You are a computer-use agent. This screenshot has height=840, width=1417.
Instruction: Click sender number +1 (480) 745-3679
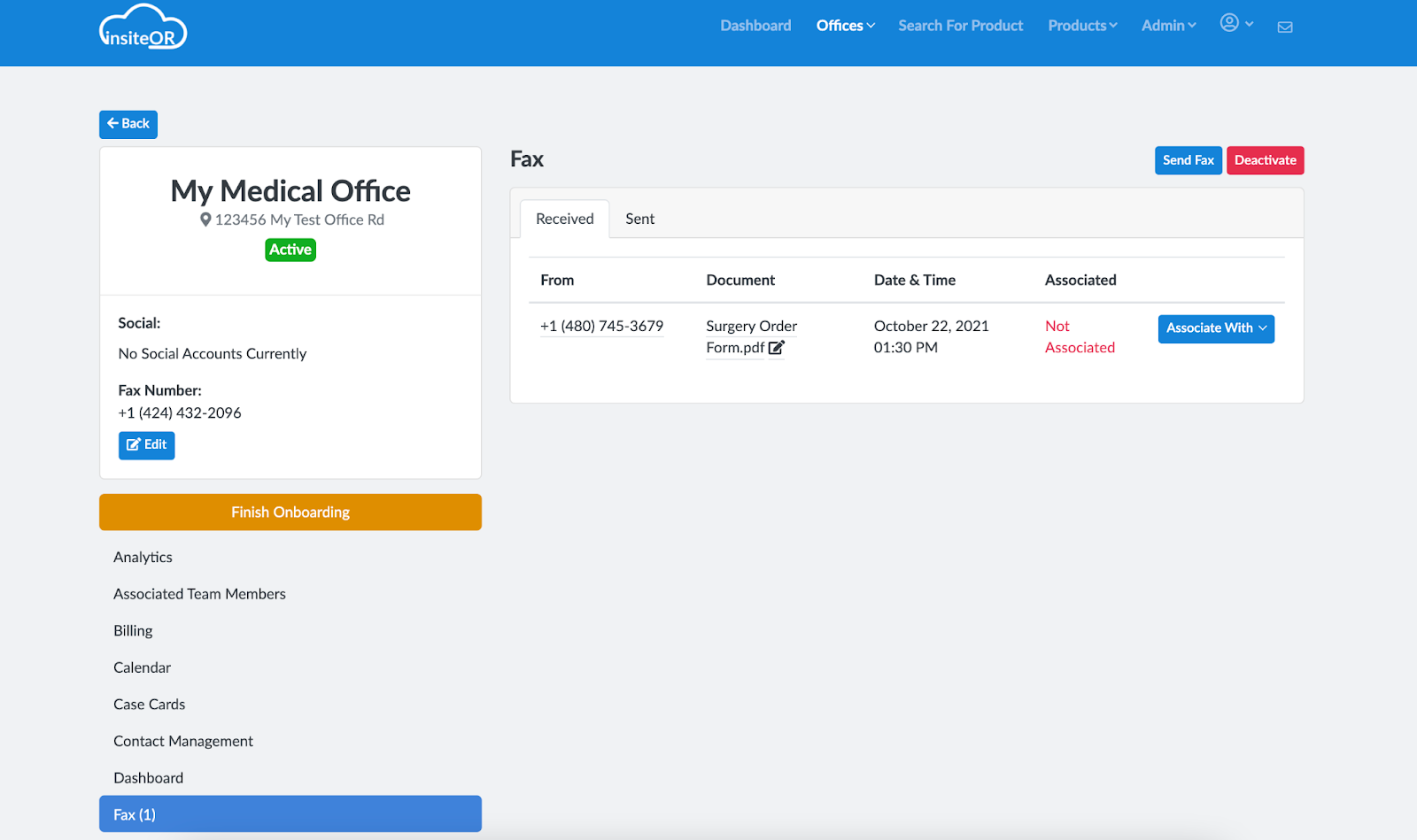tap(601, 326)
